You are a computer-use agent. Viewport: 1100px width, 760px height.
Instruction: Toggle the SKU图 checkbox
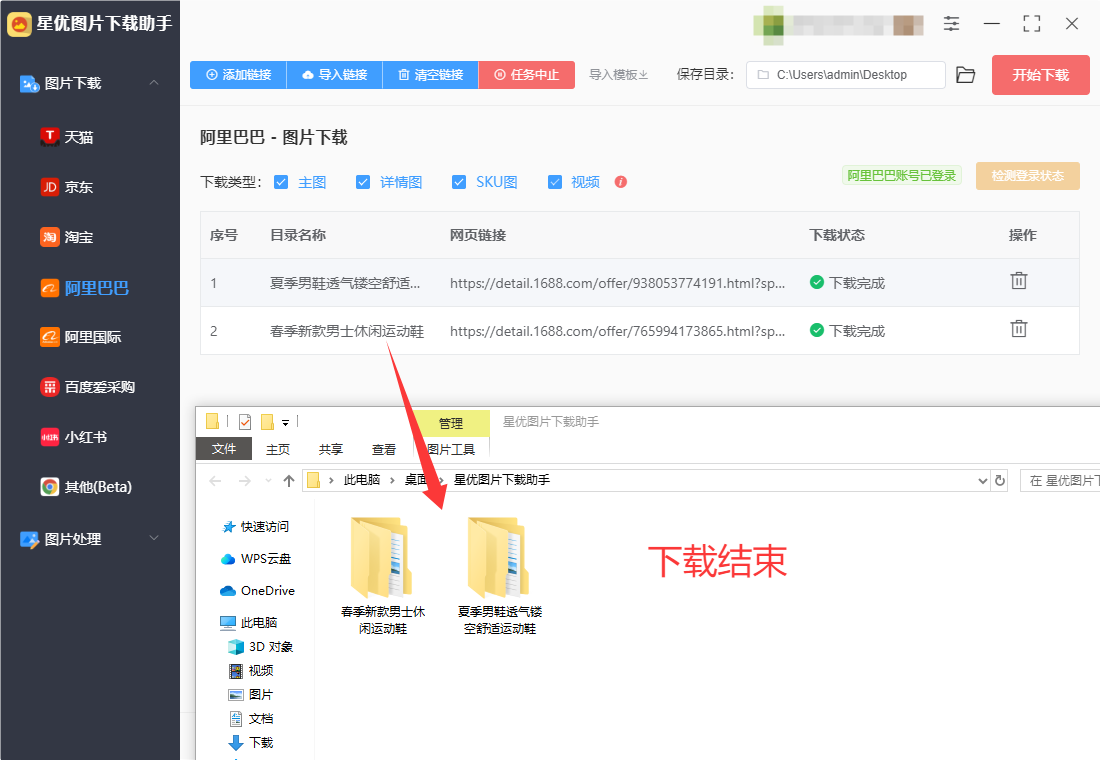point(459,182)
